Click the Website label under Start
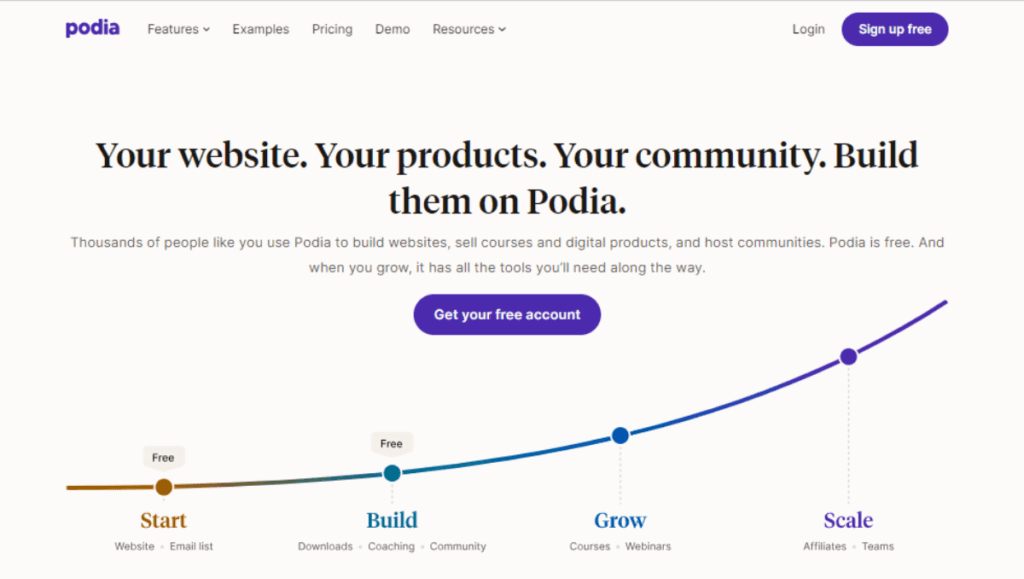 134,546
